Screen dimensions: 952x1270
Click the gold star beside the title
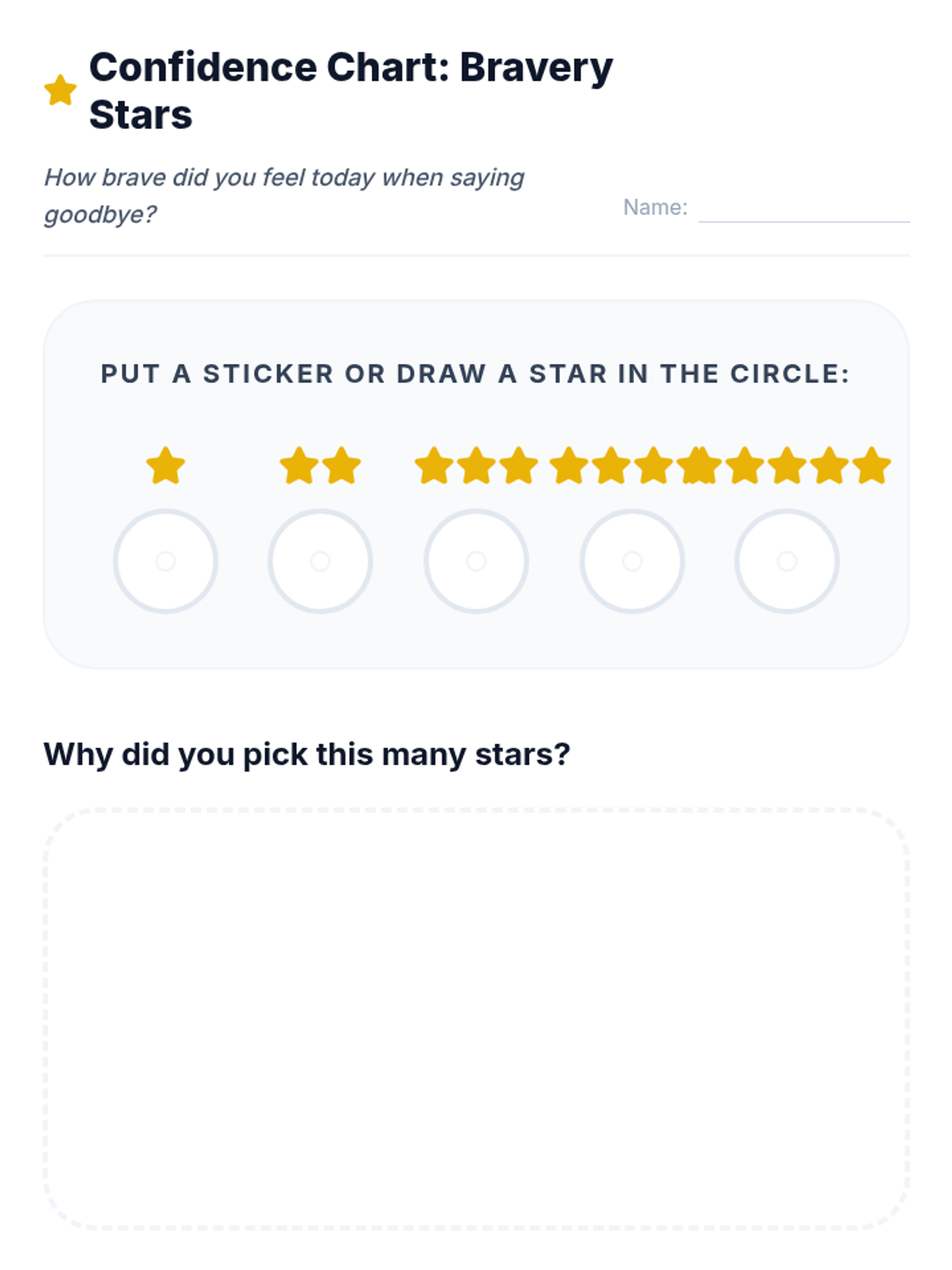[60, 90]
